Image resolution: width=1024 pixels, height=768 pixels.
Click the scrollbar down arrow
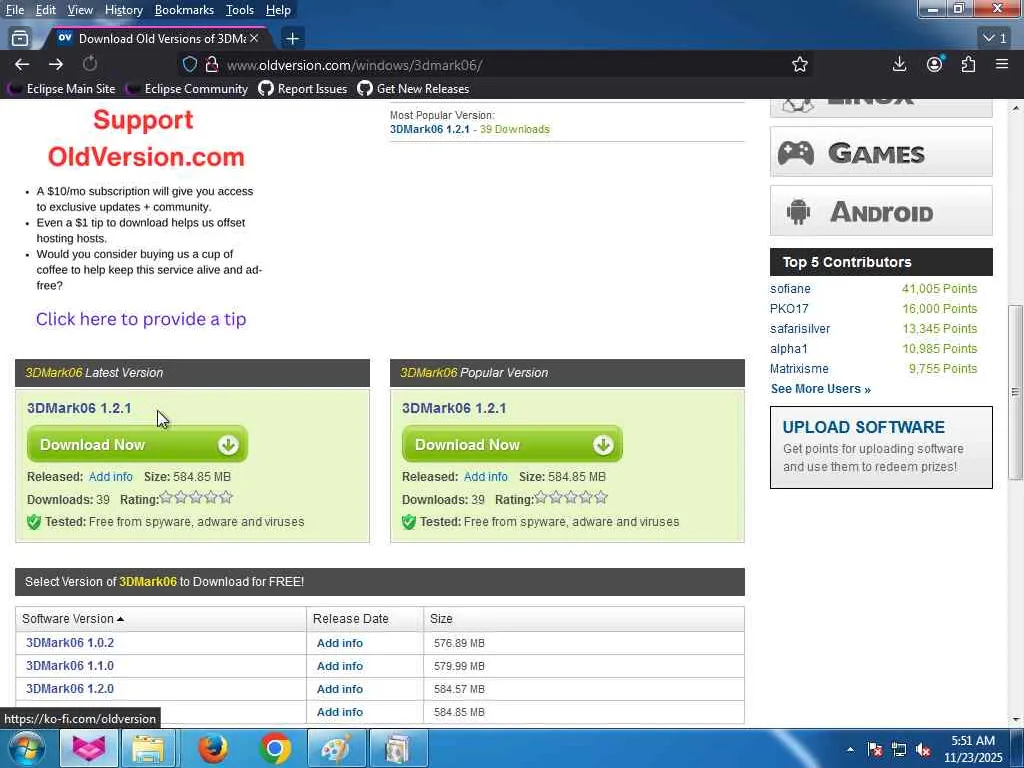[1016, 719]
